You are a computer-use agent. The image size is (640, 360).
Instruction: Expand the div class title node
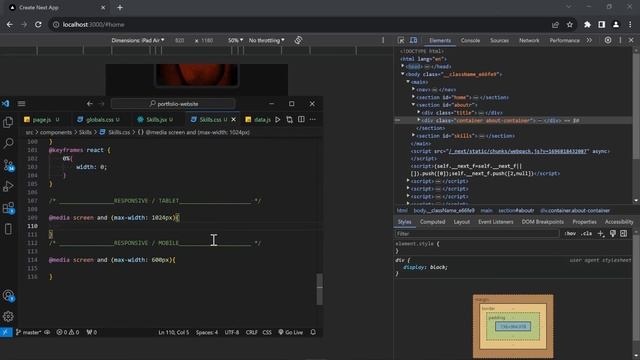tap(418, 113)
